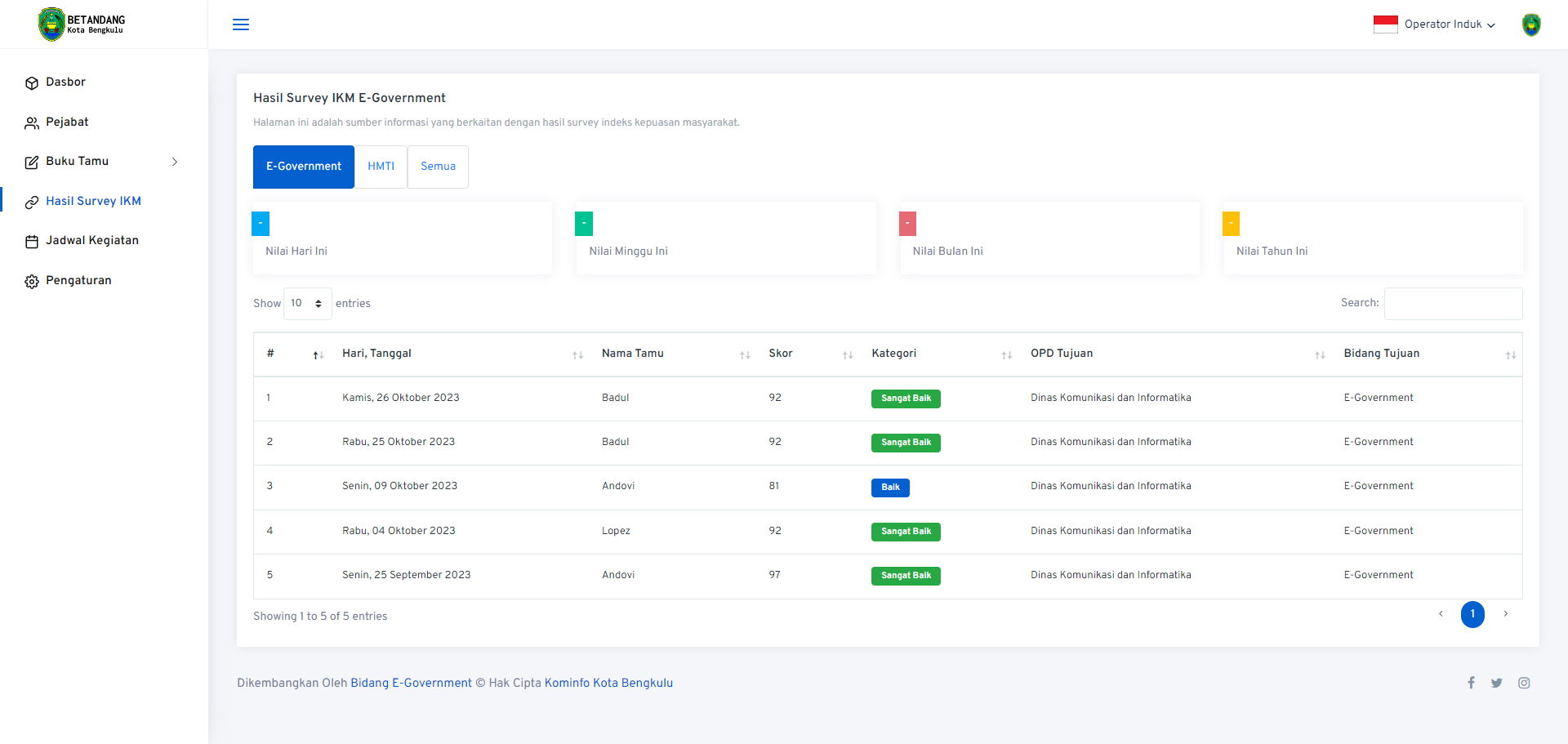The image size is (1568, 744).
Task: Sort table by OPD Tujuan column
Action: click(x=1174, y=354)
